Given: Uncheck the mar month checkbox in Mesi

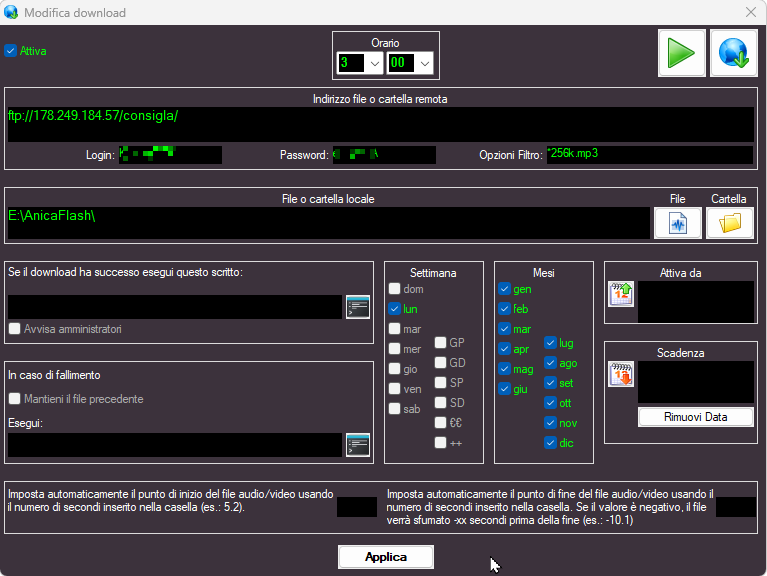Looking at the screenshot, I should click(x=504, y=329).
